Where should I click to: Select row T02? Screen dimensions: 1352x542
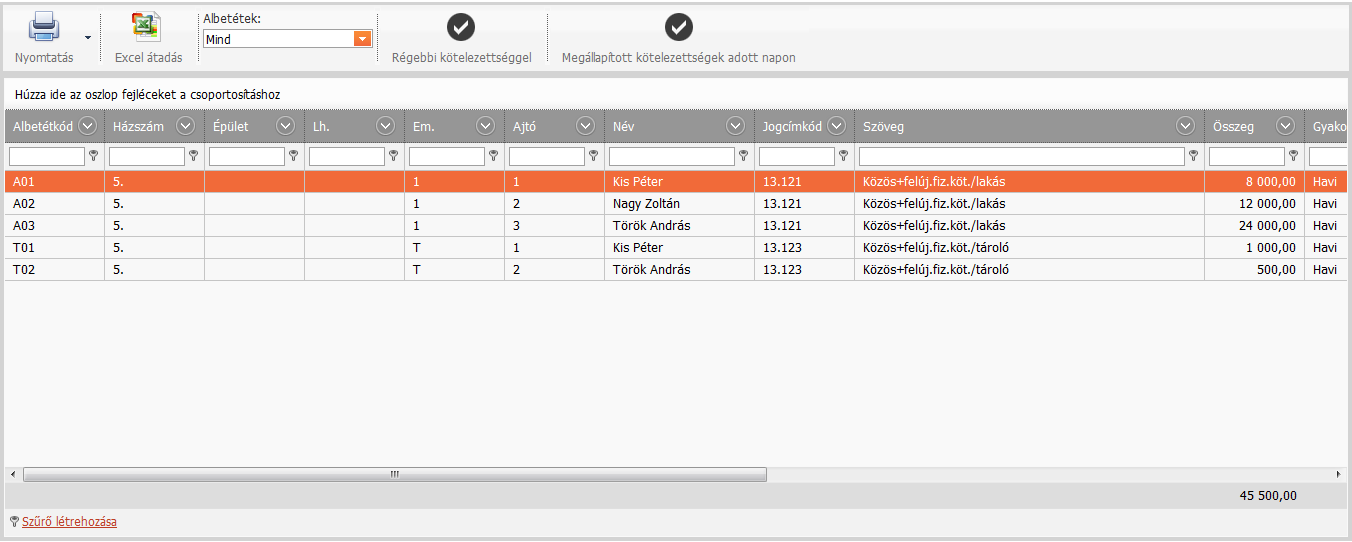pyautogui.click(x=676, y=270)
